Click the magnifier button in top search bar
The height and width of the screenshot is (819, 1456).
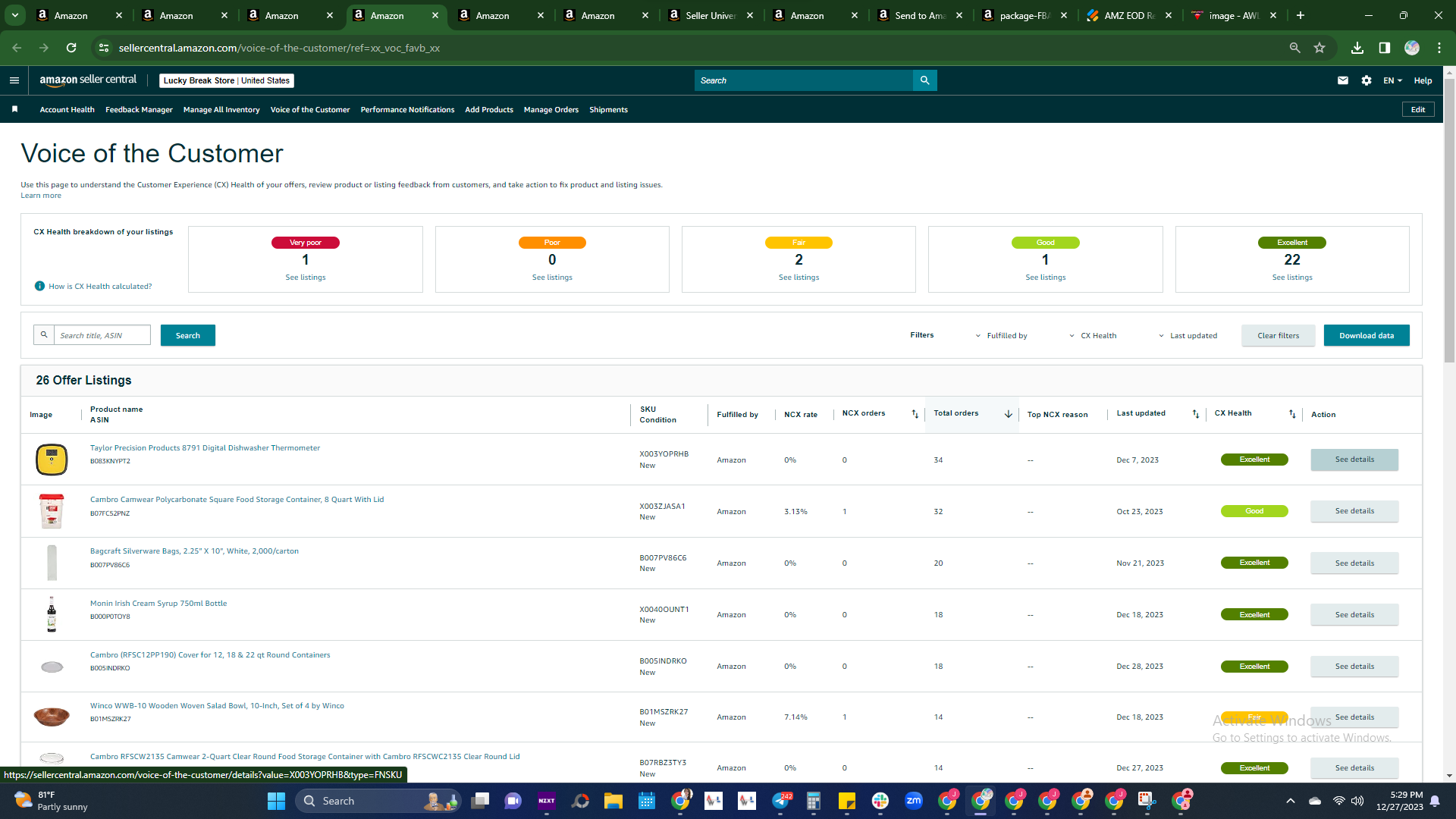(924, 80)
